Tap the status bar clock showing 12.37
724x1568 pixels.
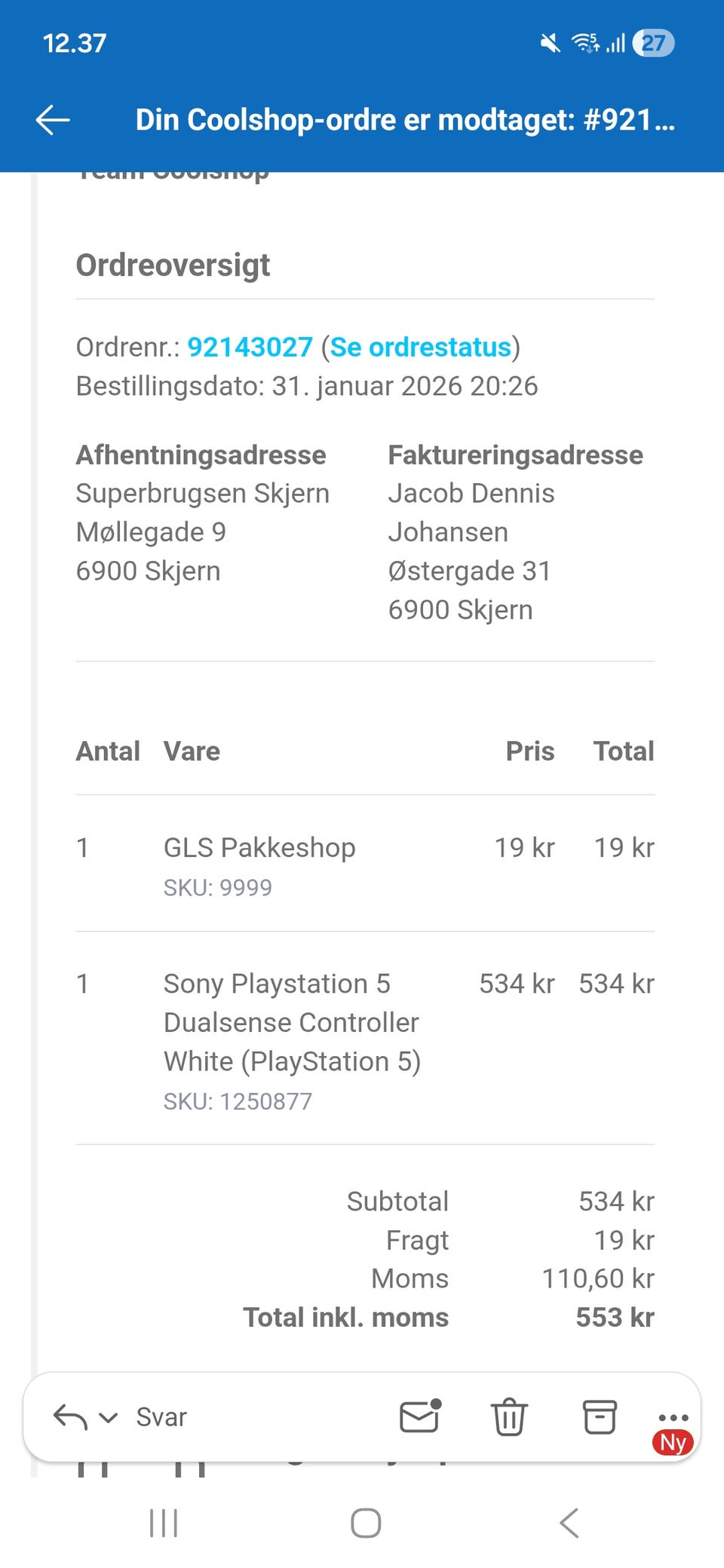pyautogui.click(x=74, y=44)
